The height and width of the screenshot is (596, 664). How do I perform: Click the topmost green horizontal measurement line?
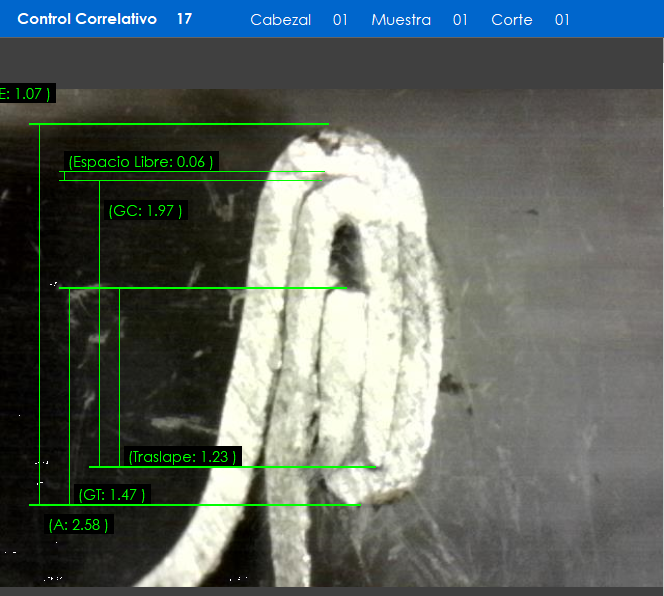[180, 125]
